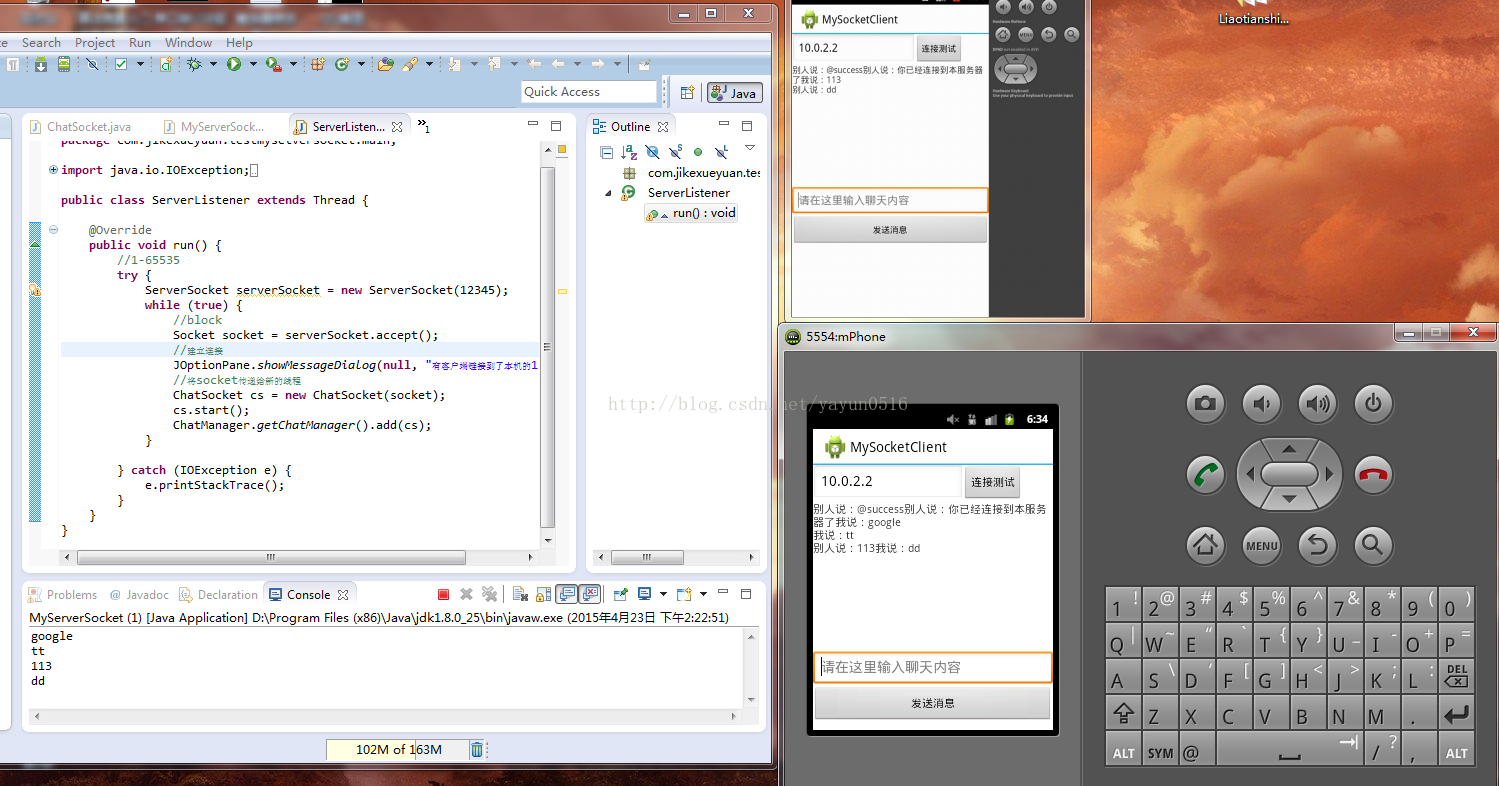The height and width of the screenshot is (786, 1499).
Task: Open the Outline view menu triangle
Action: point(750,148)
